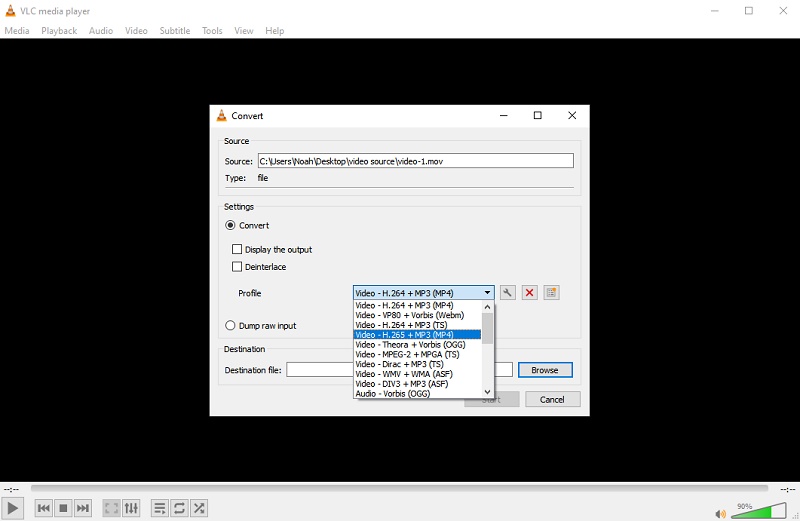Adjust the volume slider at 90%
The width and height of the screenshot is (800, 521).
(759, 510)
